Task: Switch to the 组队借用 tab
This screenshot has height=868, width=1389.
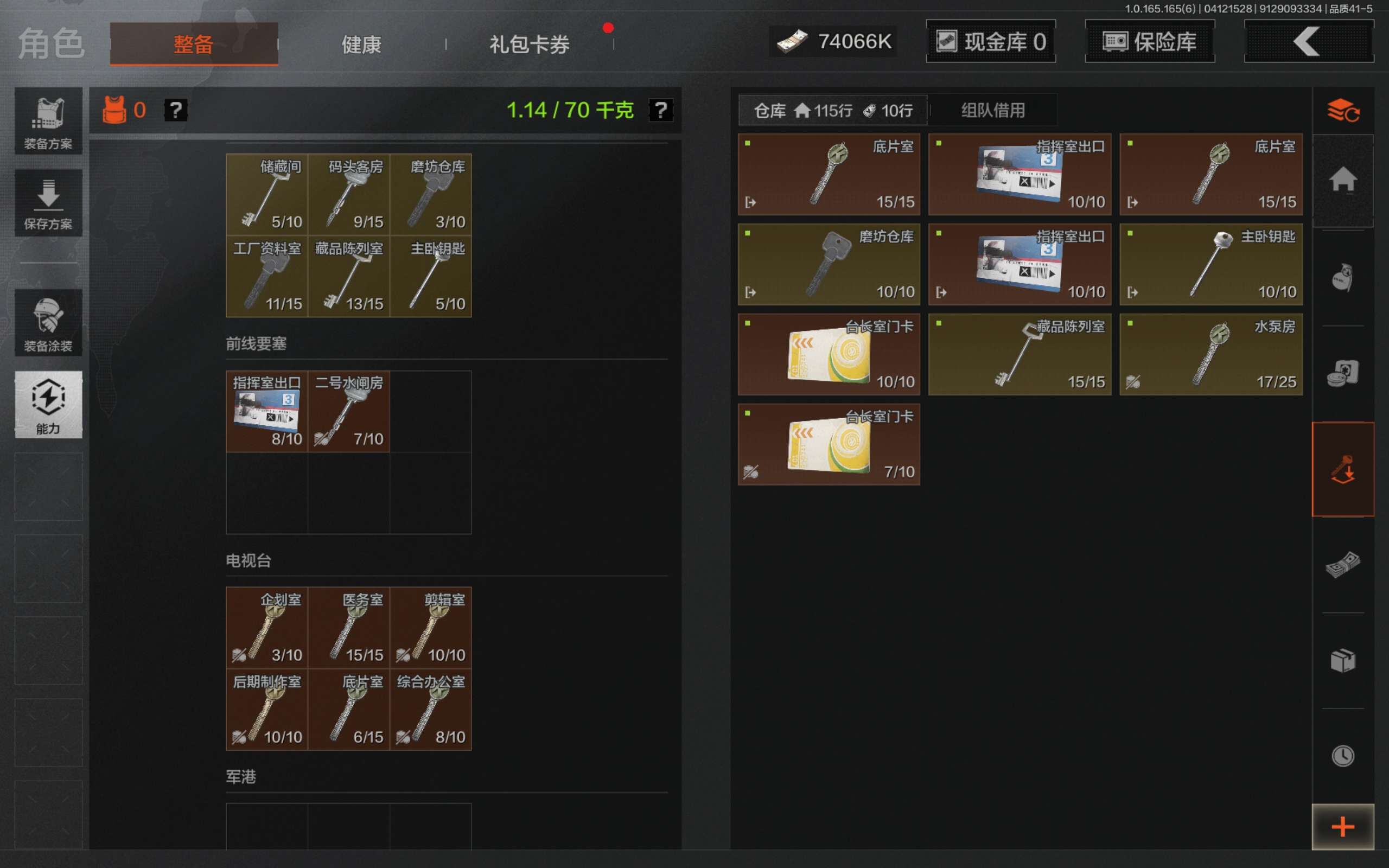Action: (x=993, y=110)
